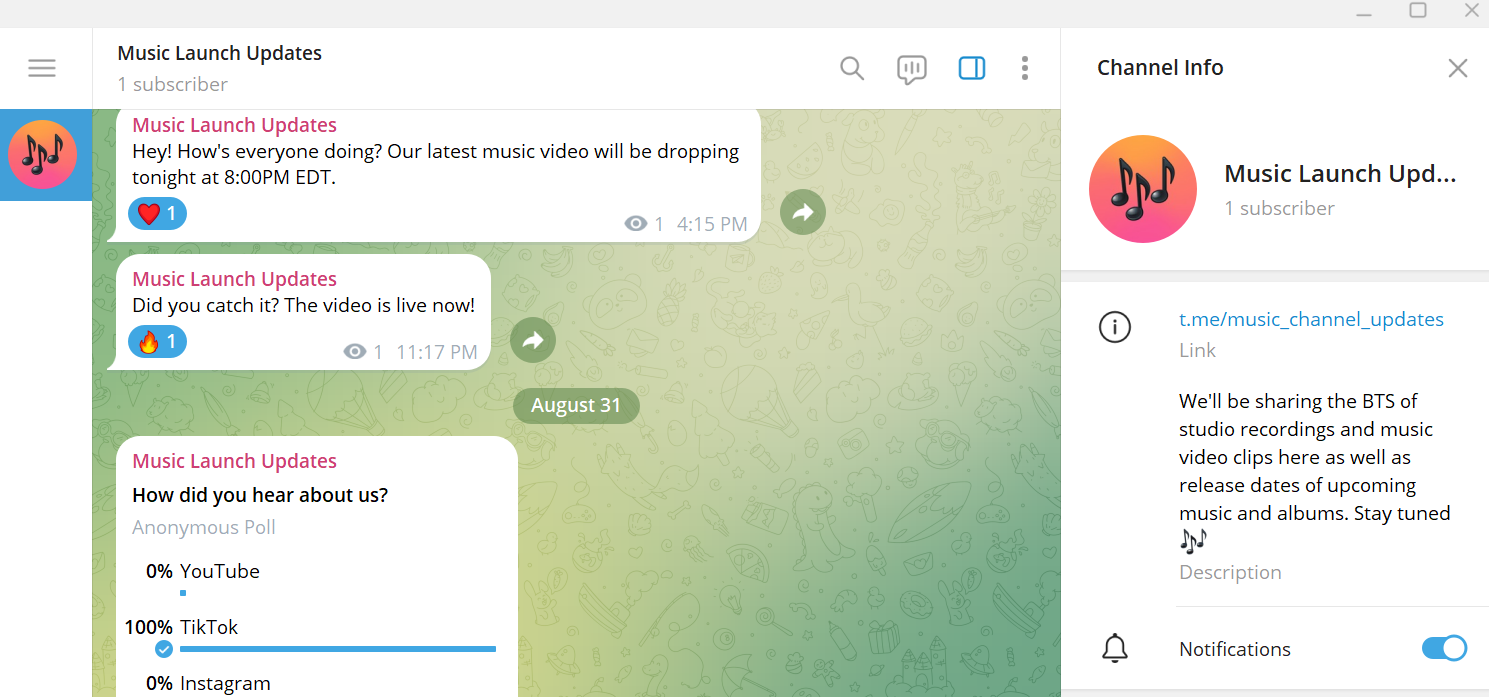The image size is (1489, 697).
Task: Click the August 31 date separator
Action: click(x=576, y=405)
